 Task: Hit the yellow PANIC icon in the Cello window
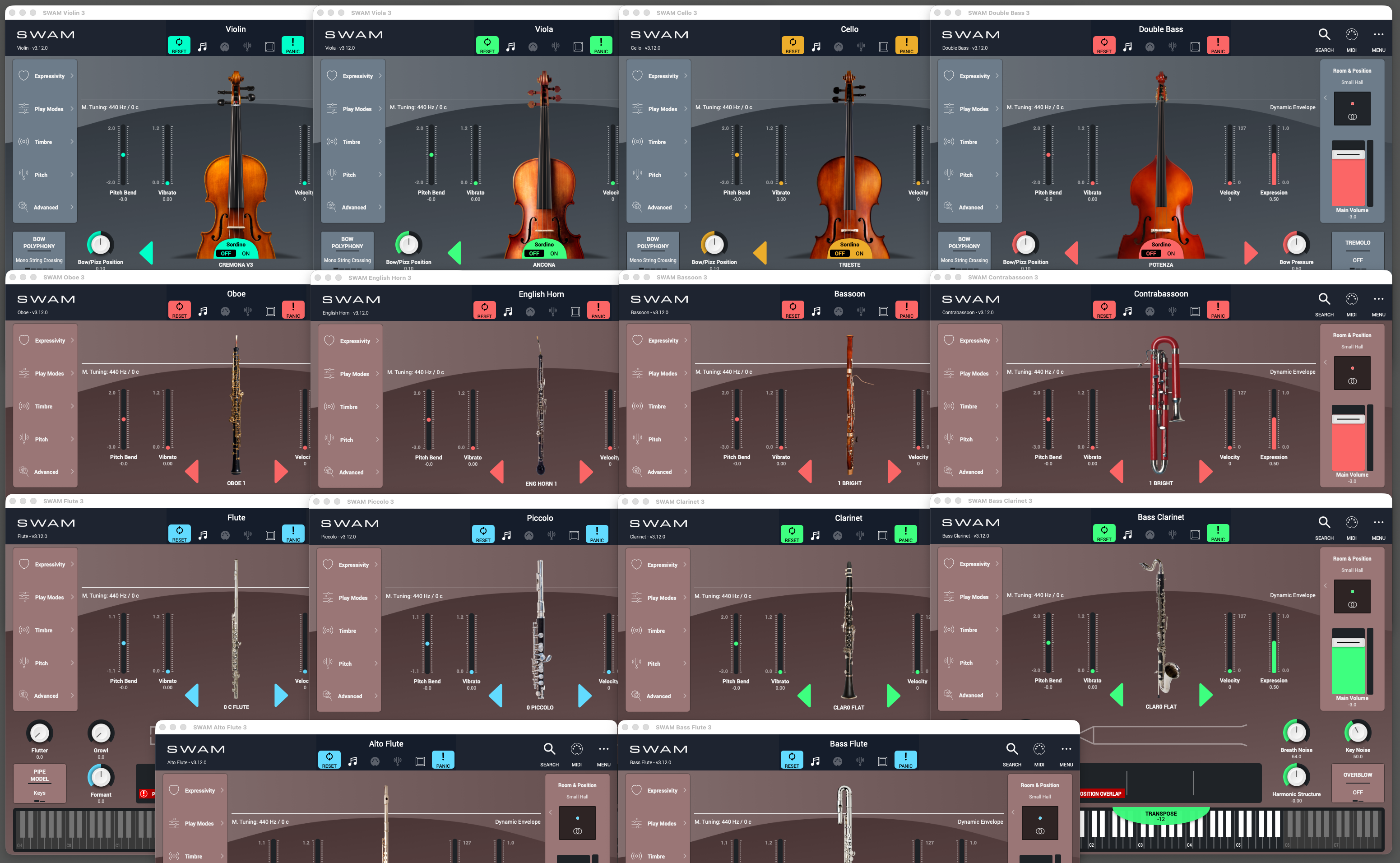point(906,45)
